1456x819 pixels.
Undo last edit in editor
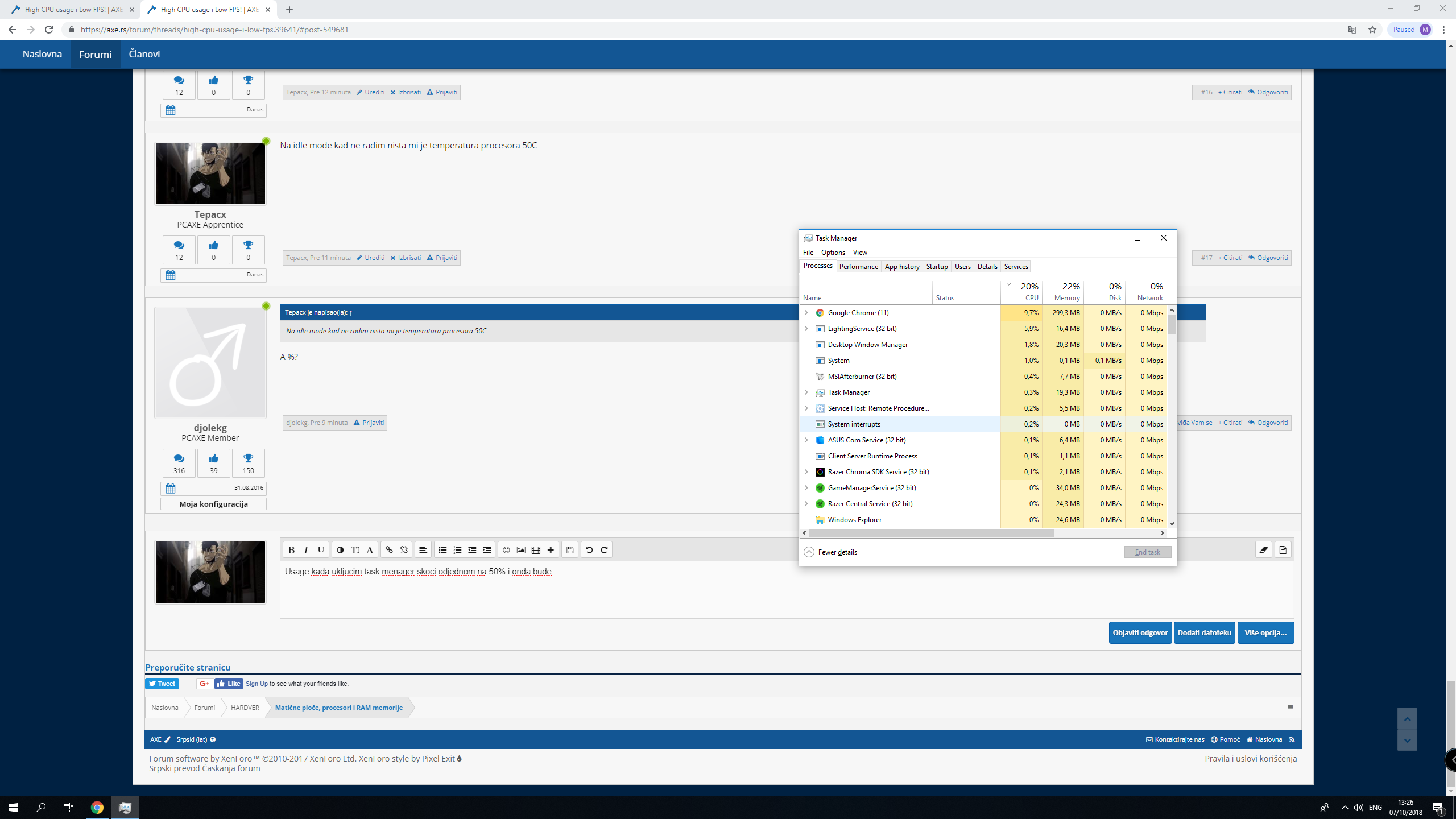pos(589,550)
